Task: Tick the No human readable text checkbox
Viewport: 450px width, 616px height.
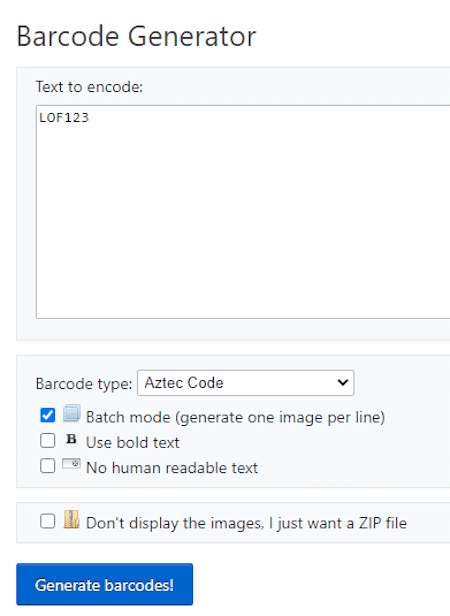Action: [x=48, y=466]
